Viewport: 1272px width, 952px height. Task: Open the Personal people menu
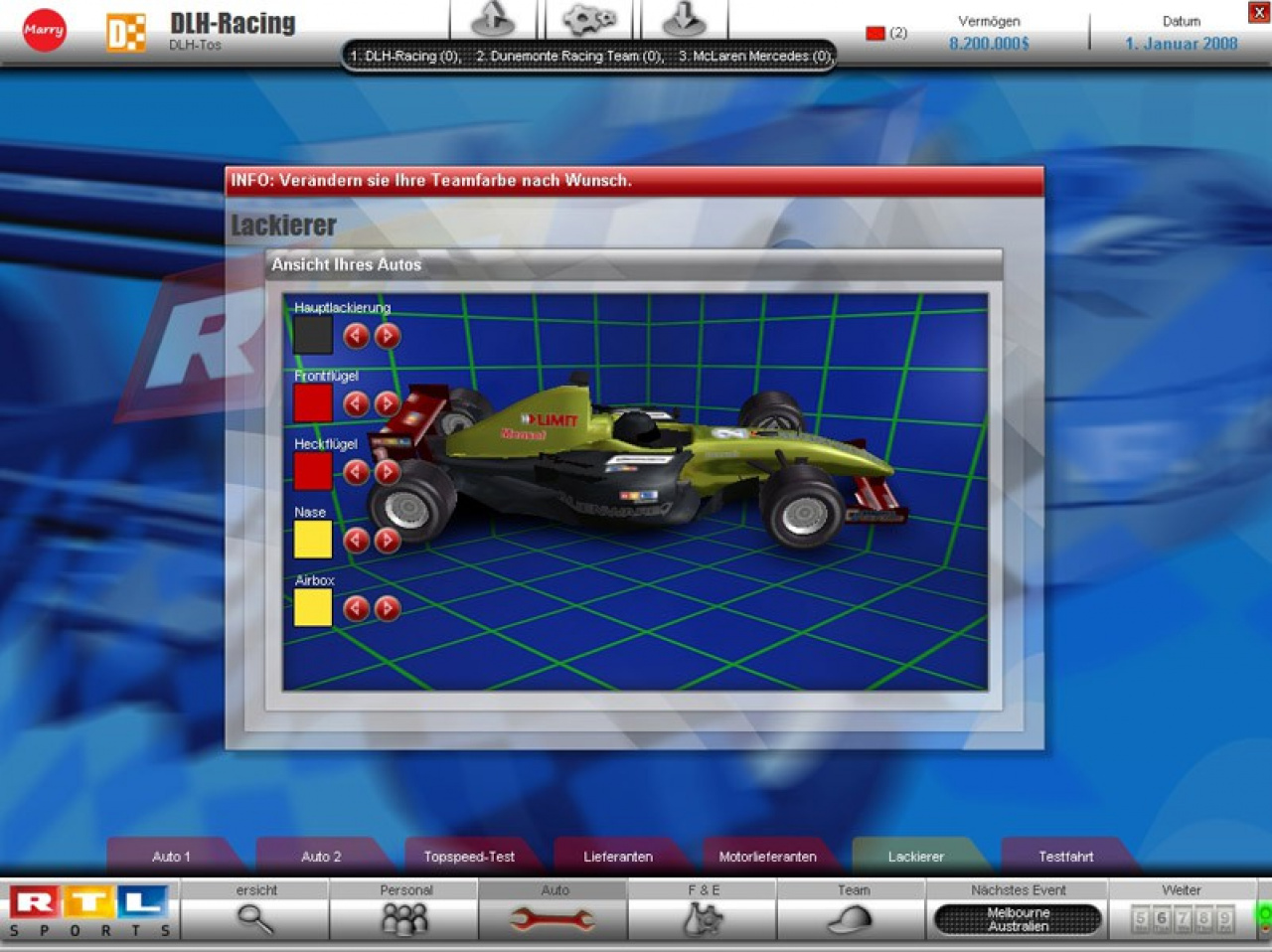point(404,910)
